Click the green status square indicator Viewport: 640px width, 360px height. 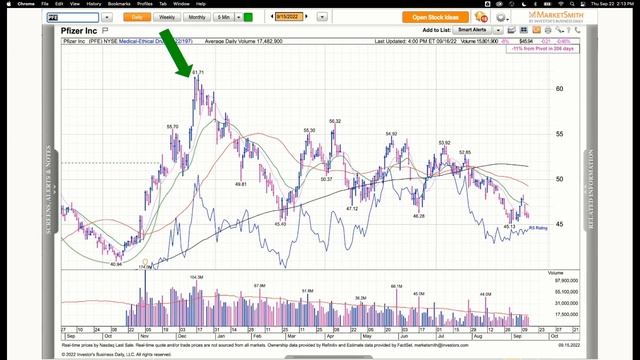pos(248,17)
